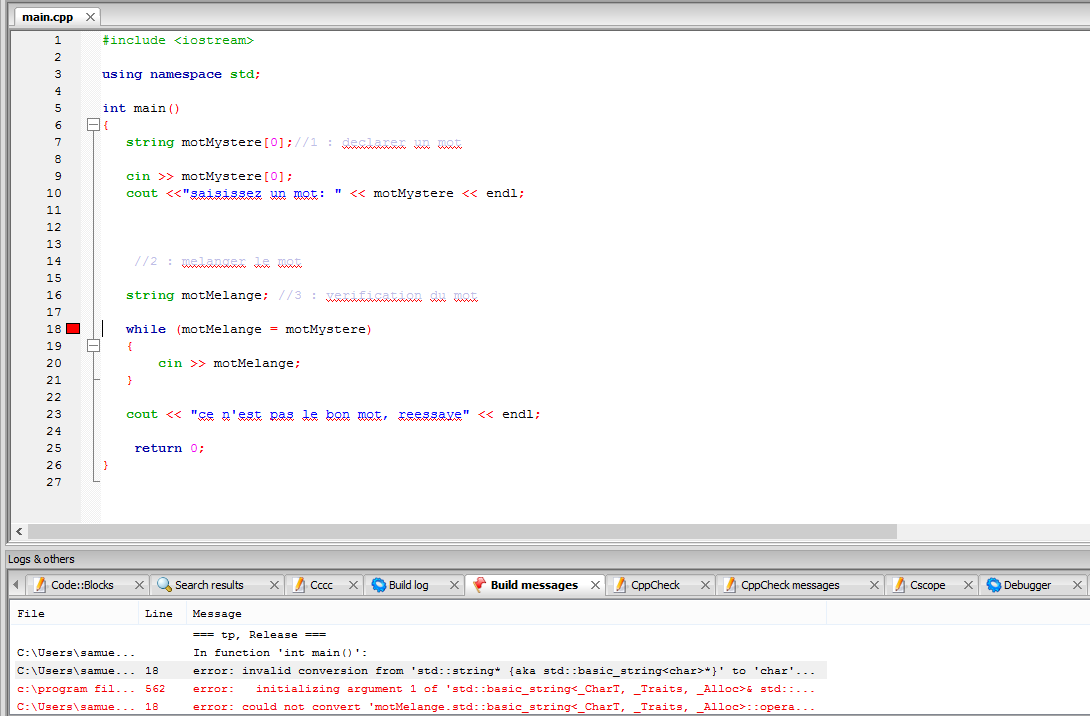
Task: Click line number 10 in the gutter
Action: 54,192
